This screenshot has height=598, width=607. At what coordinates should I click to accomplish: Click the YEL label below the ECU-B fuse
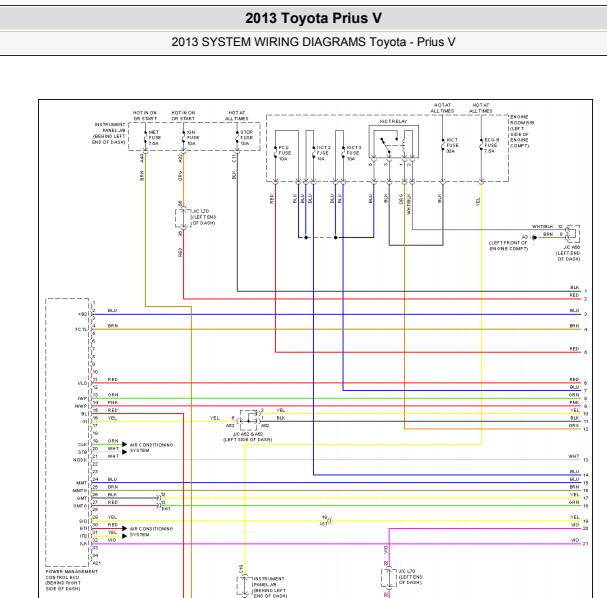478,202
